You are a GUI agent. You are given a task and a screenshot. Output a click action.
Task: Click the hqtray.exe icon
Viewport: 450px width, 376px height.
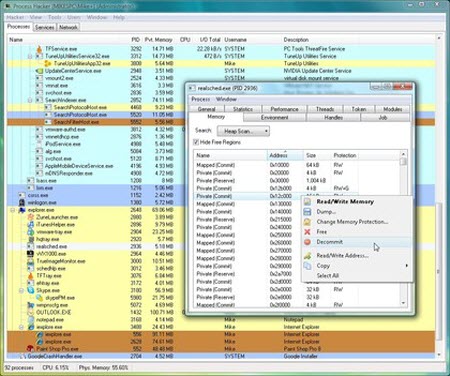coord(31,239)
